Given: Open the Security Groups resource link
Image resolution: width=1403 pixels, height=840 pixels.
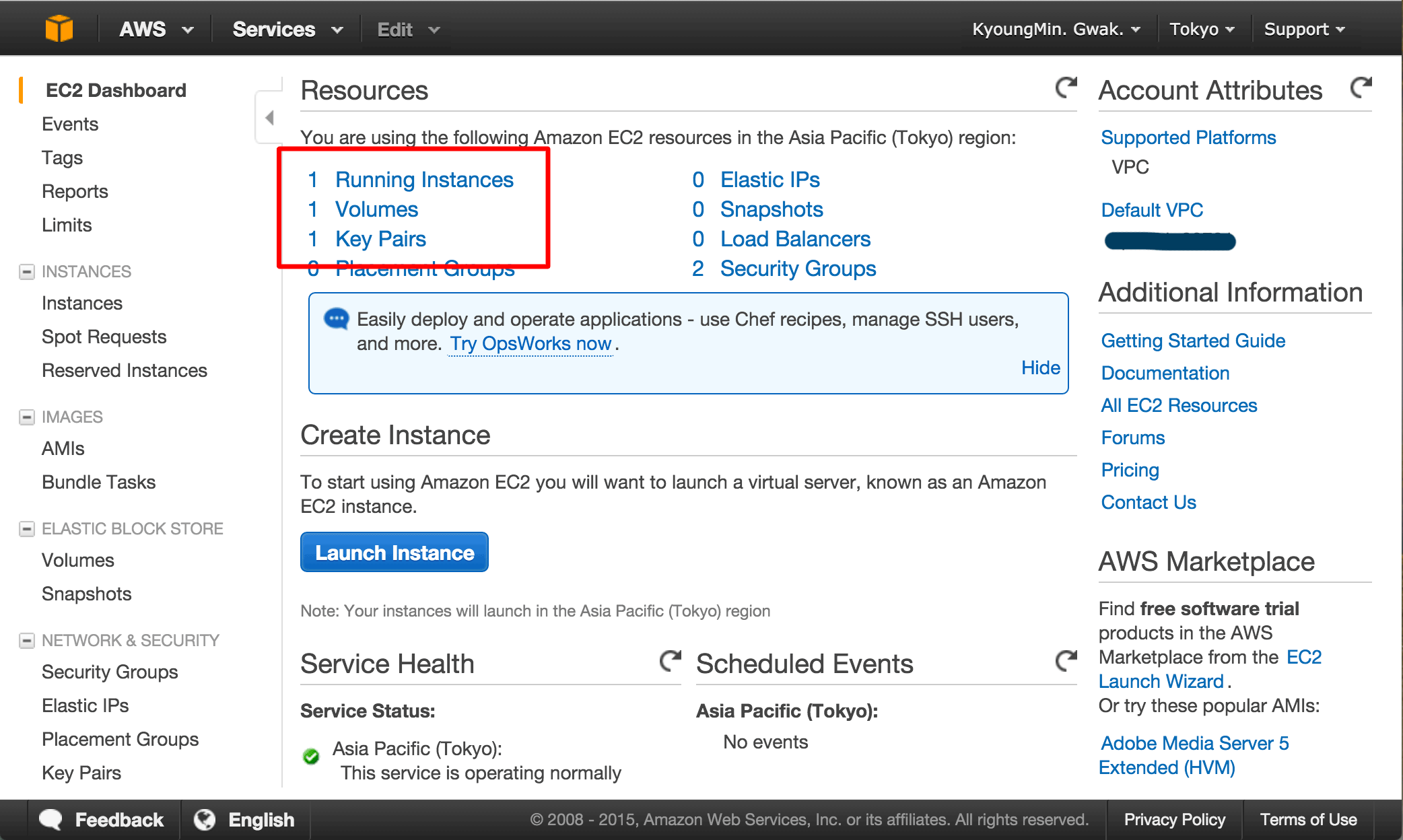Looking at the screenshot, I should click(x=798, y=269).
